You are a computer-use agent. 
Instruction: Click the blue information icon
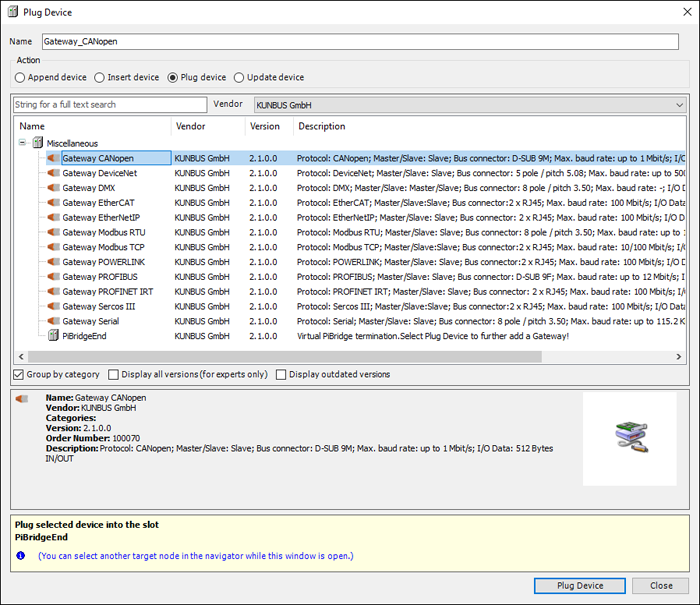[20, 555]
